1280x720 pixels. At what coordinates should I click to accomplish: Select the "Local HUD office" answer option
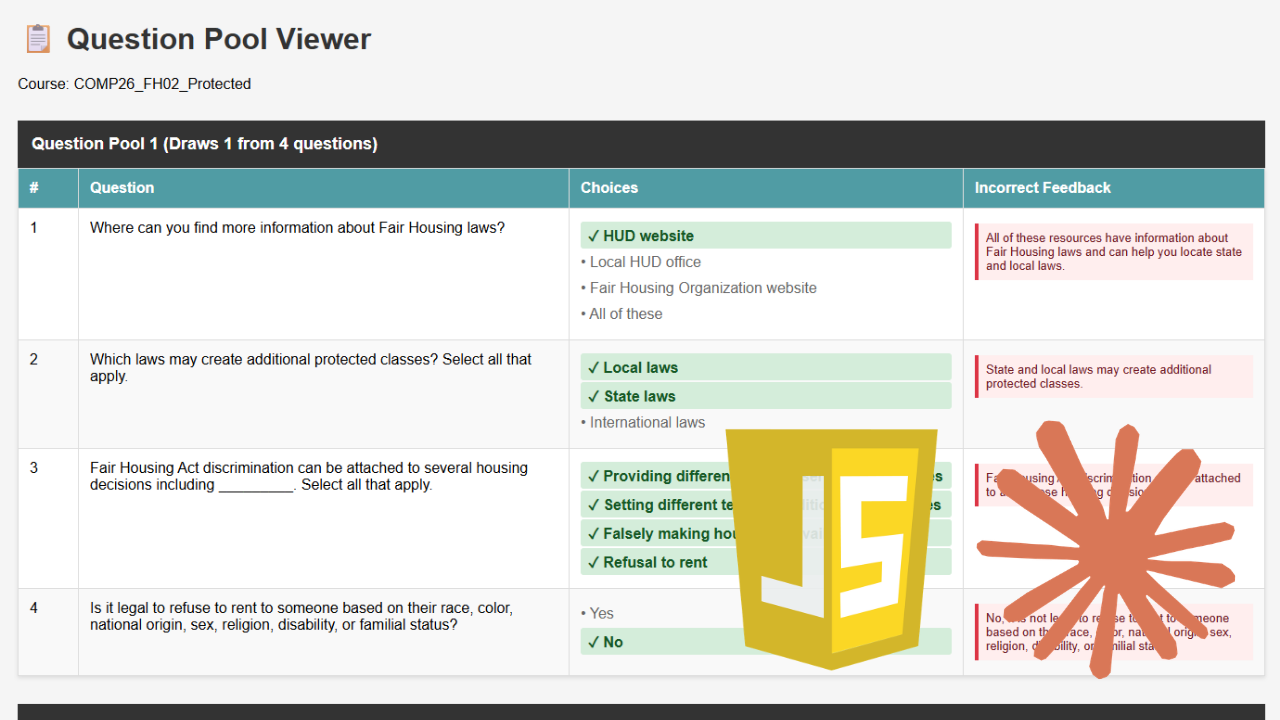pyautogui.click(x=644, y=261)
